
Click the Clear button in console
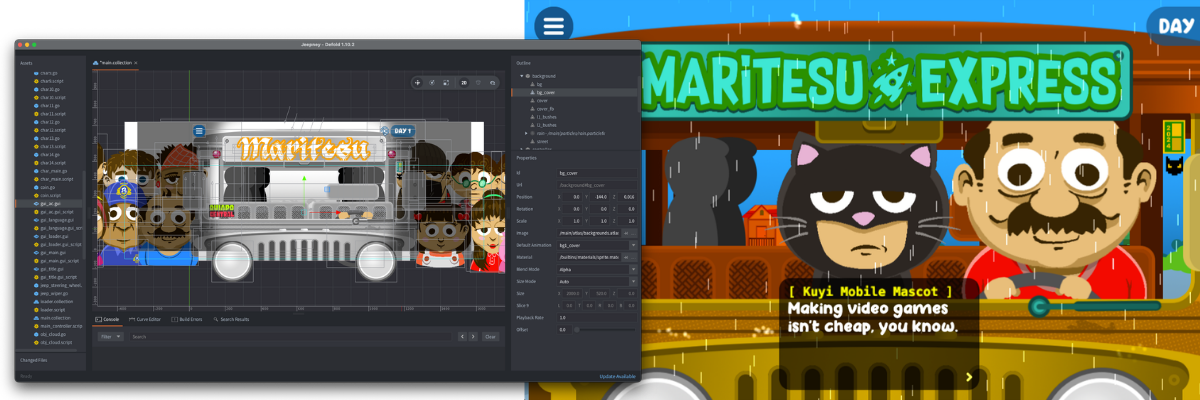[490, 337]
